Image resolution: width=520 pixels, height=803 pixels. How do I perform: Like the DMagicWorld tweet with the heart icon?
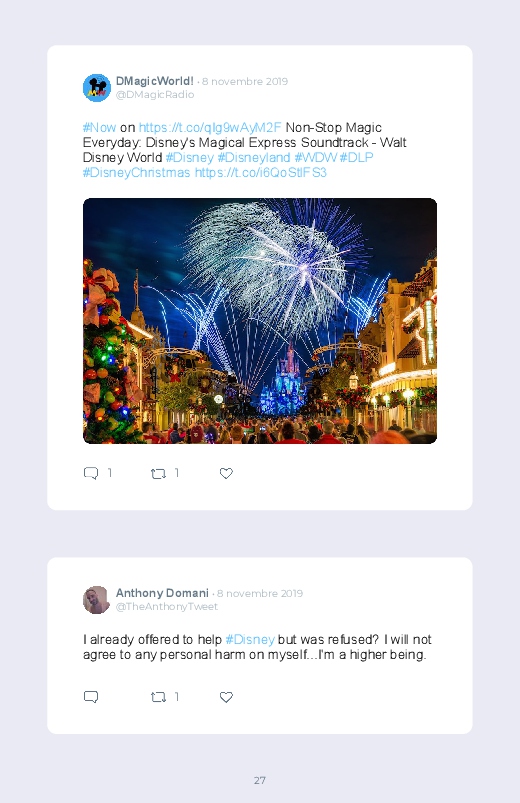[x=226, y=474]
